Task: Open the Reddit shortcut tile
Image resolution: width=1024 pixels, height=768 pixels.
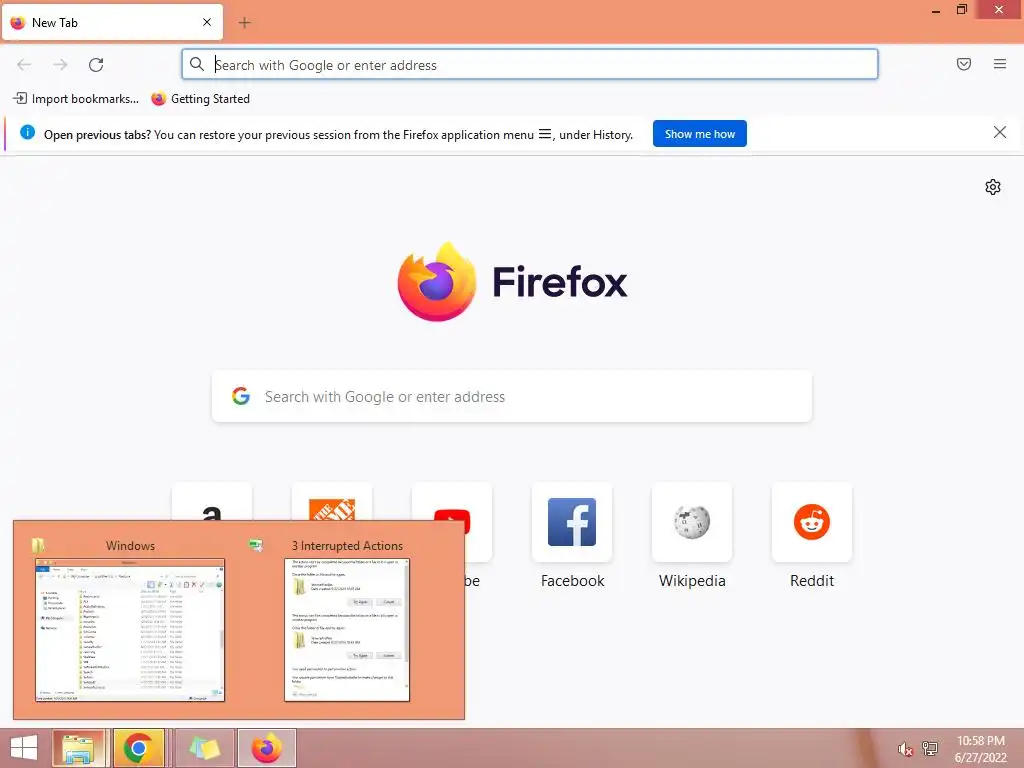Action: pos(812,522)
